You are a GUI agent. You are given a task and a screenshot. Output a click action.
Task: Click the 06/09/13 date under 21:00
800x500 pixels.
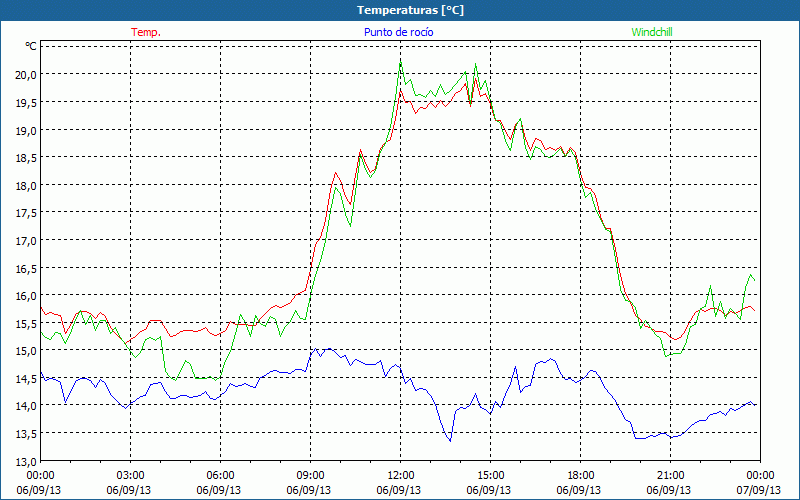(x=668, y=490)
